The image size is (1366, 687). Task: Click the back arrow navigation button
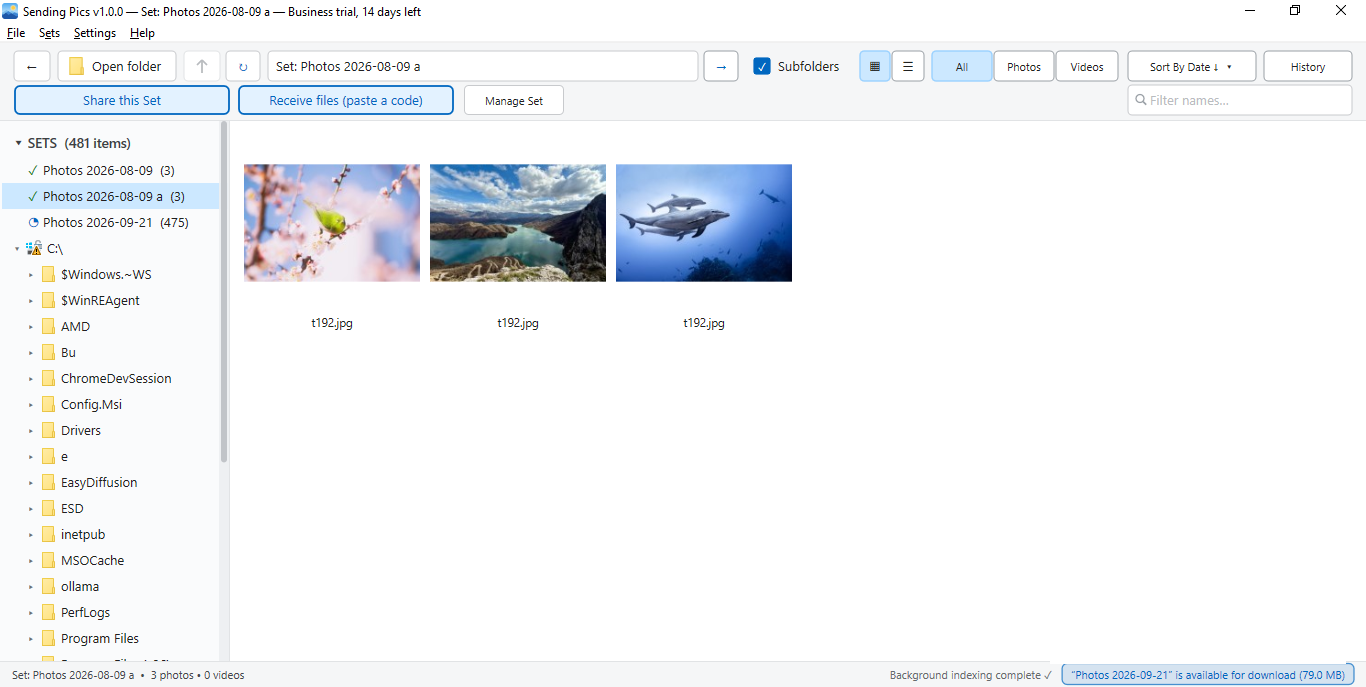click(32, 67)
